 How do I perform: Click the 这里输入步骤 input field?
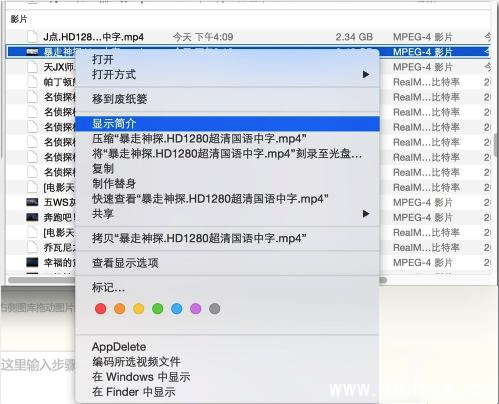(38, 365)
